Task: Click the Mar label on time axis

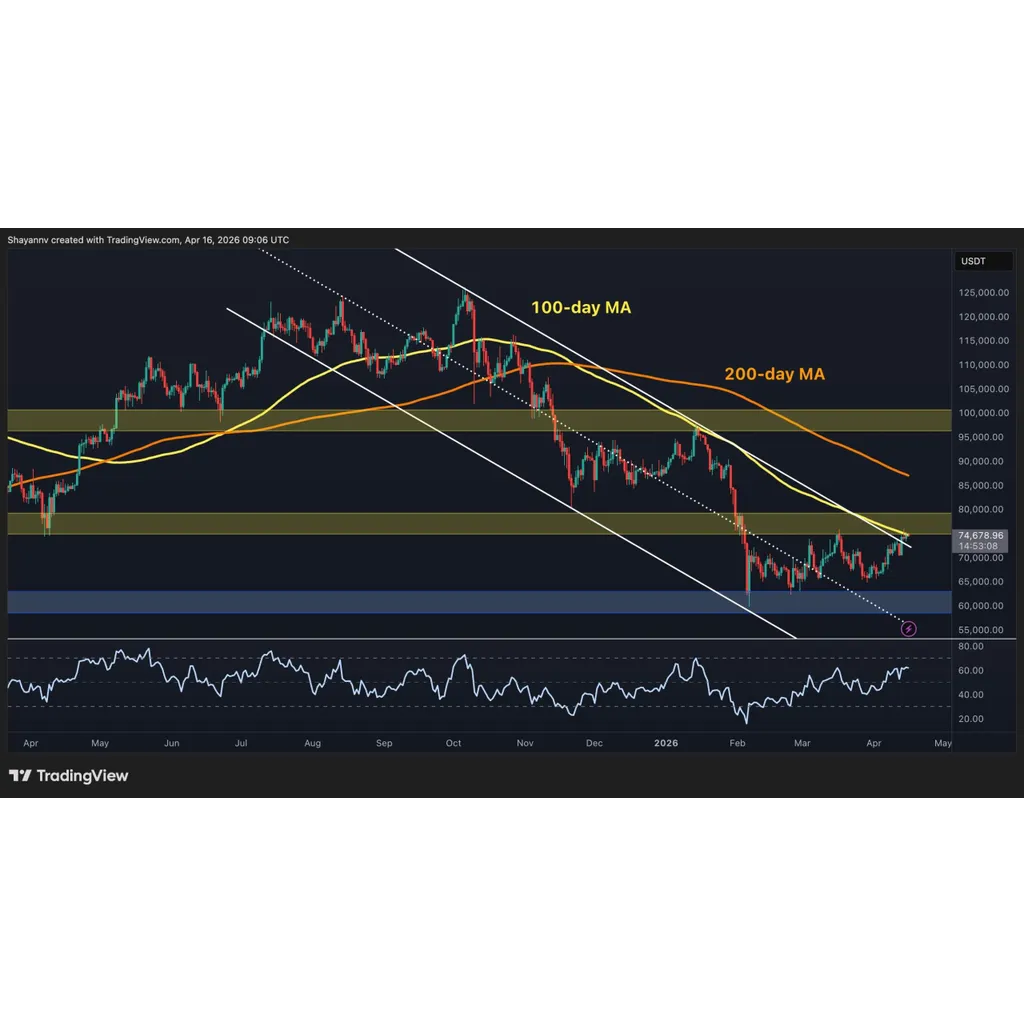Action: click(x=802, y=743)
